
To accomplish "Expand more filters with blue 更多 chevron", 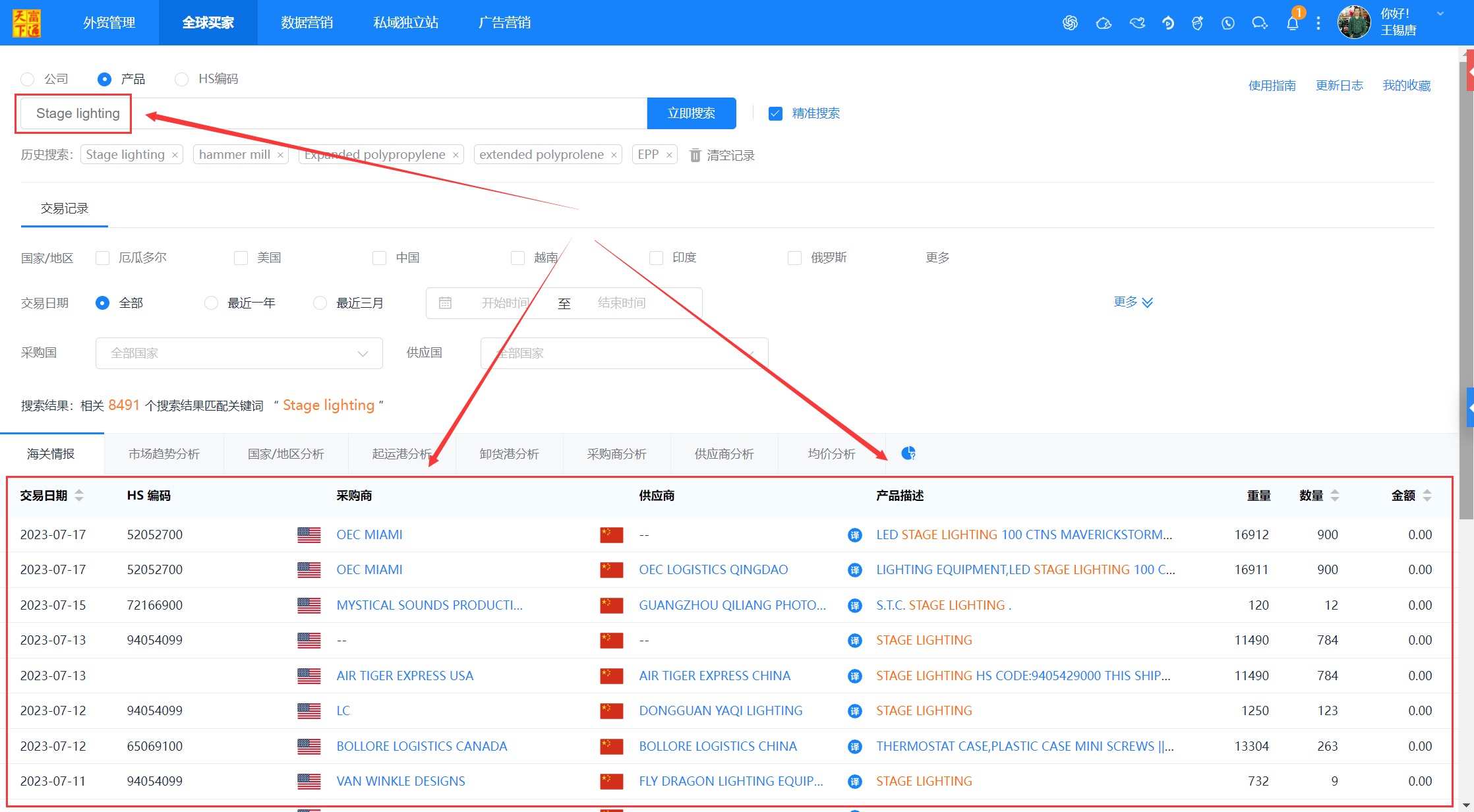I will (x=1133, y=302).
